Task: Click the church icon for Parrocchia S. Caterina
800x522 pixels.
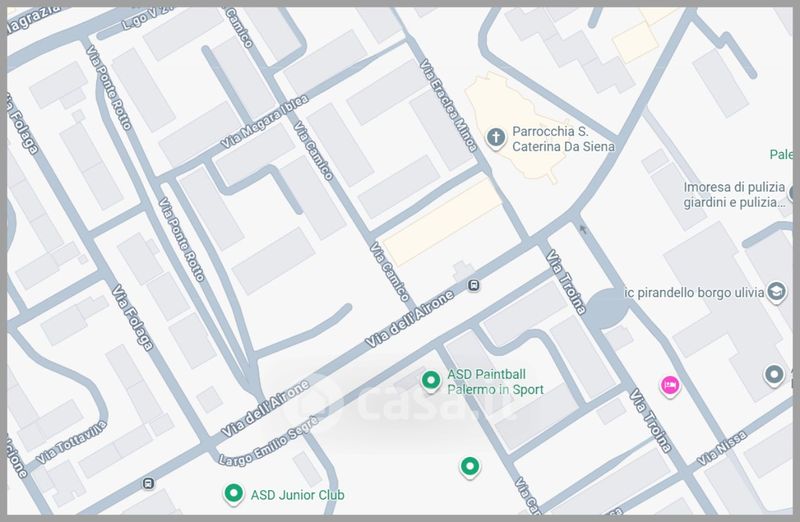Action: pyautogui.click(x=494, y=138)
